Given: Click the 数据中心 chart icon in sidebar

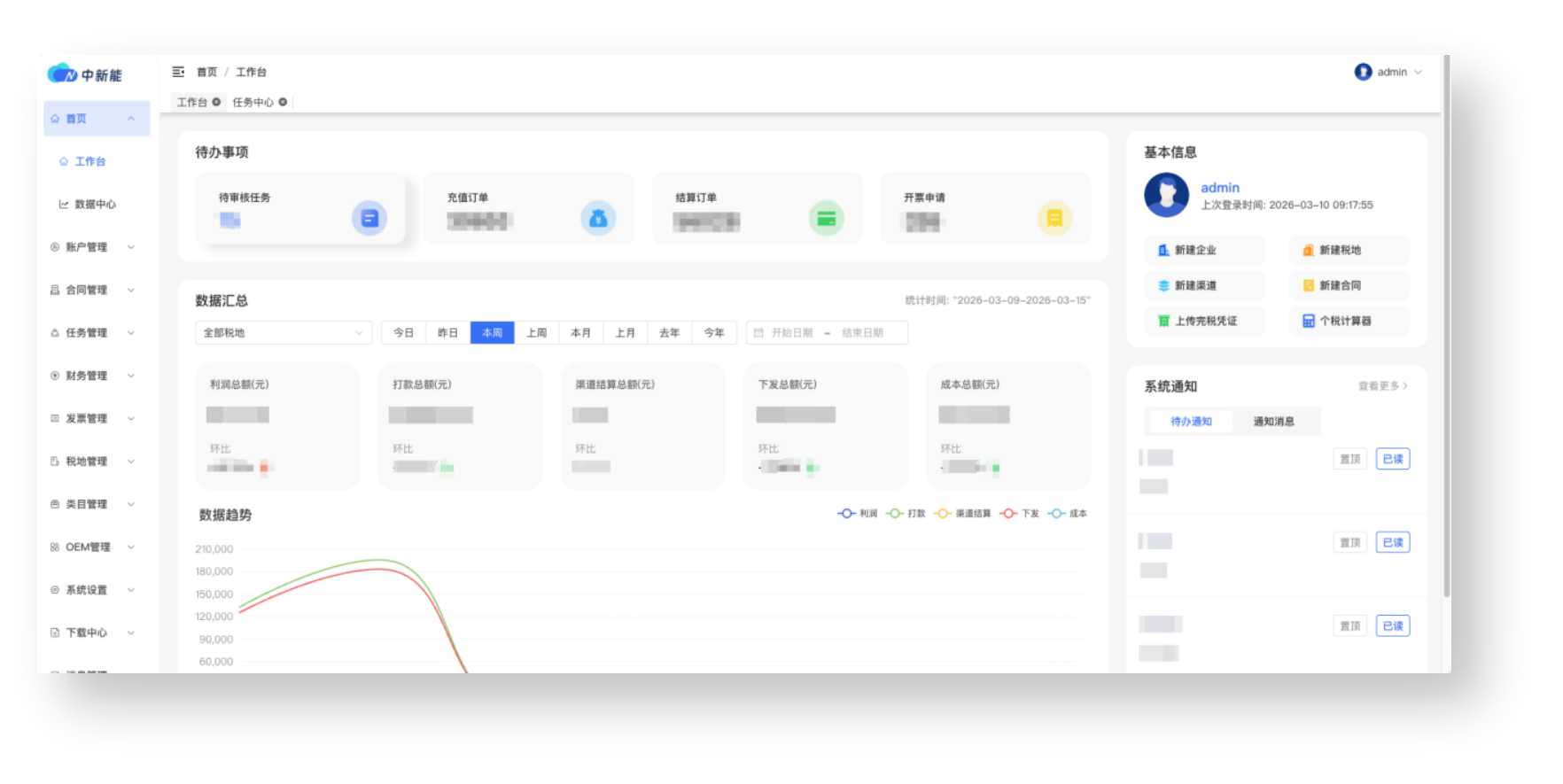Looking at the screenshot, I should pos(64,204).
